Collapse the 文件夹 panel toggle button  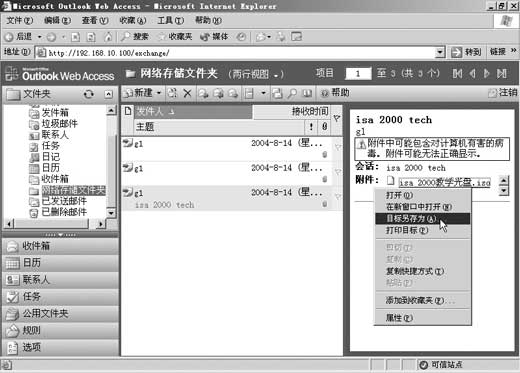108,94
